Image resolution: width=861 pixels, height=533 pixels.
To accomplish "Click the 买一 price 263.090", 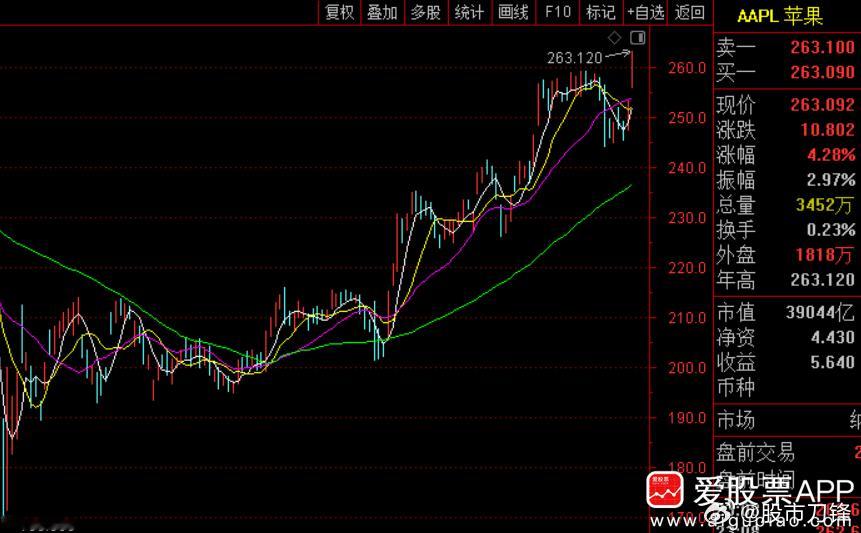I will (823, 72).
